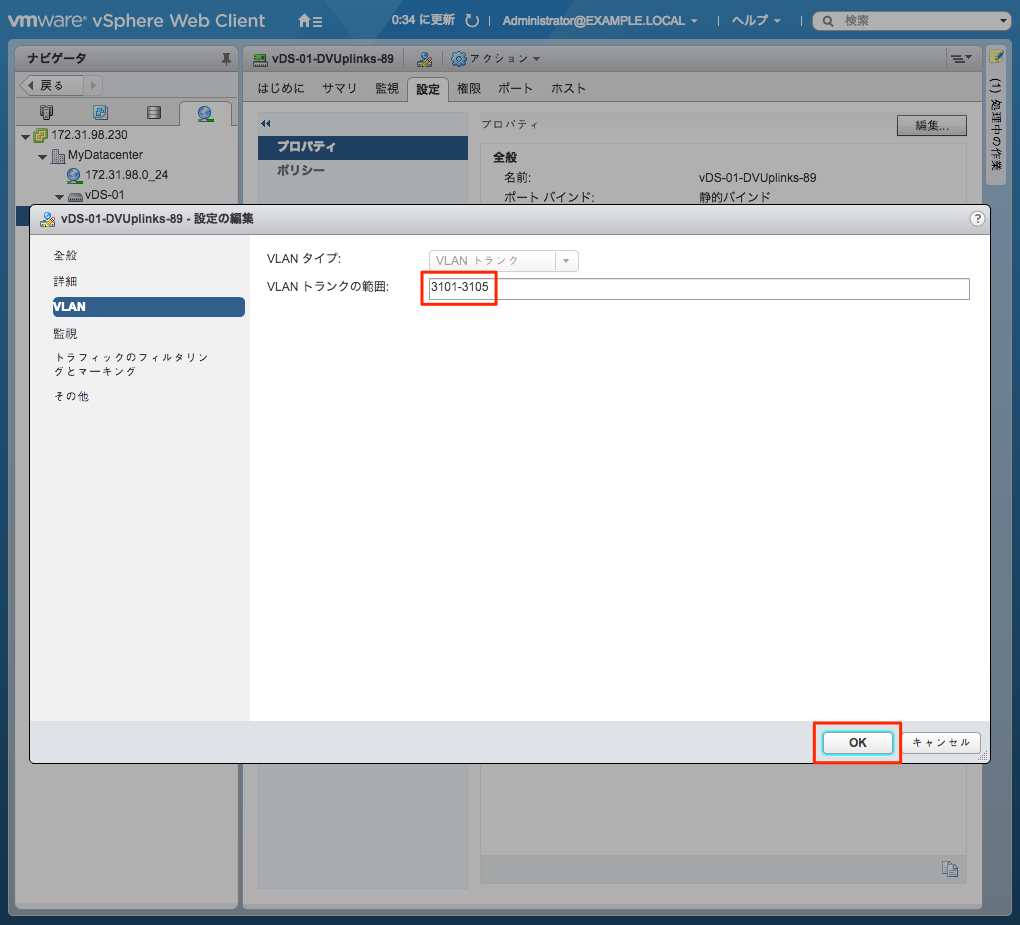This screenshot has height=925, width=1020.
Task: Click the 静的バインド port binding value
Action: pos(734,197)
